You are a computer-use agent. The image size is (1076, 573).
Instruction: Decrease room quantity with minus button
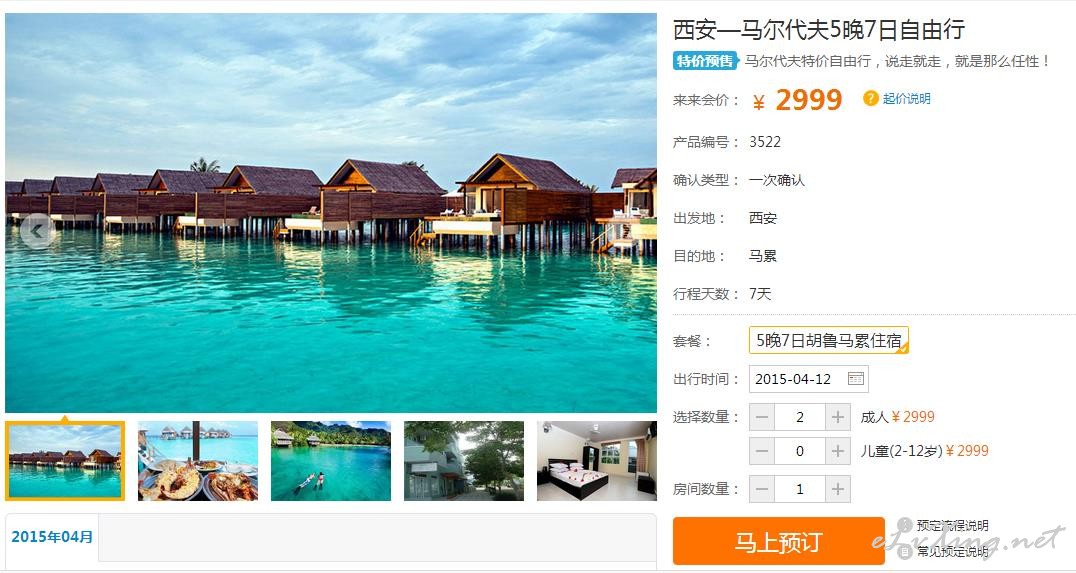[x=762, y=489]
